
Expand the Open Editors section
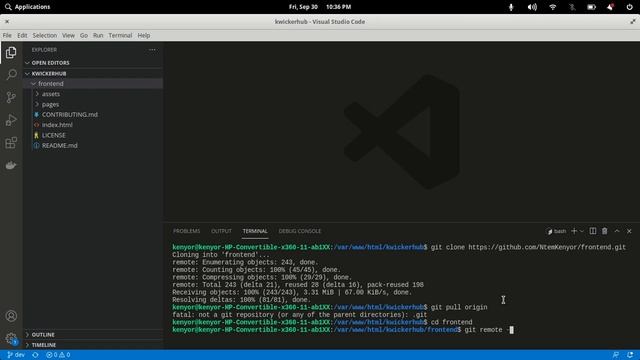[93, 63]
